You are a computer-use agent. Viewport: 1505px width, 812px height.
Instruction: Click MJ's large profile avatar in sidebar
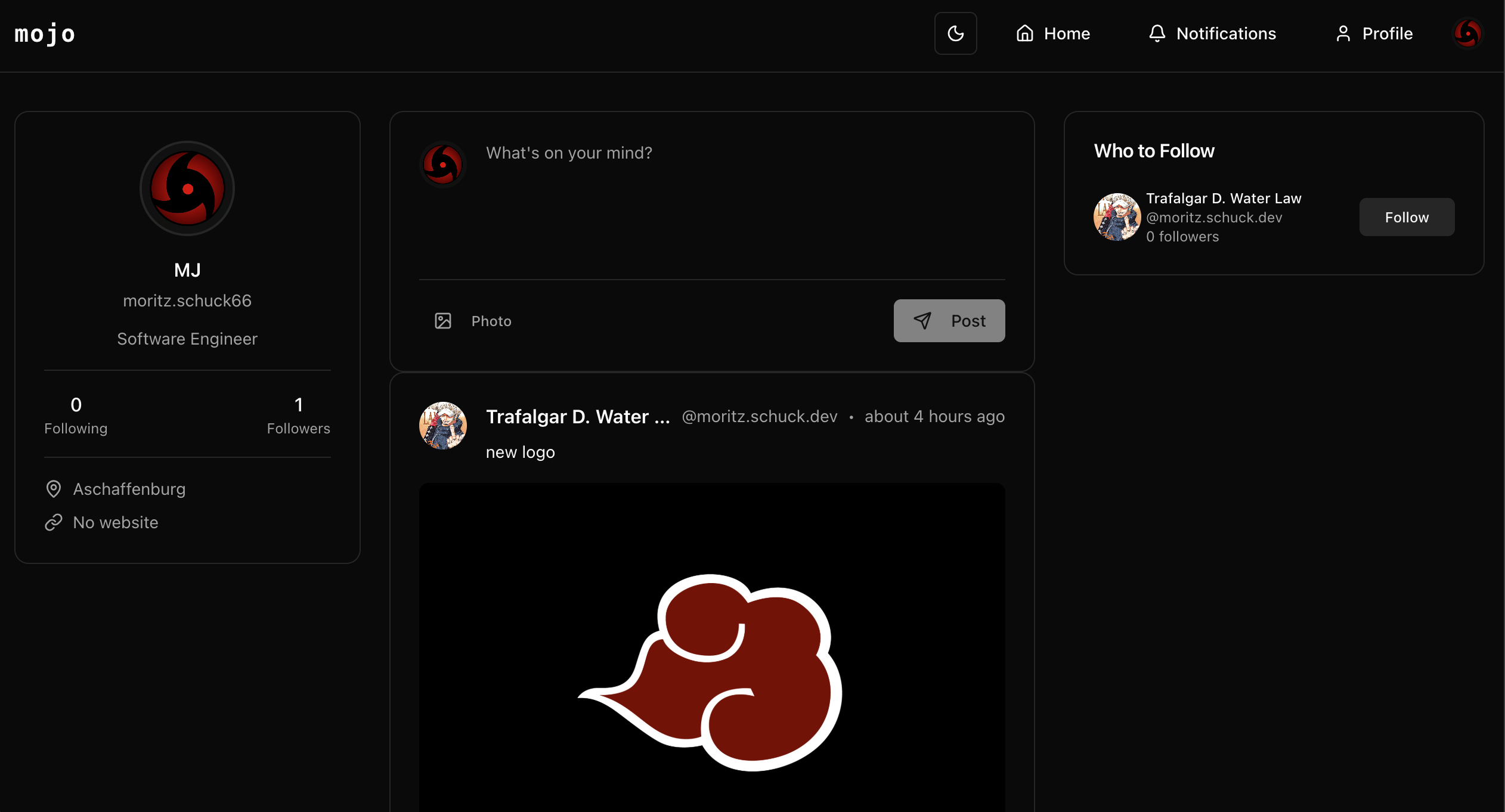(x=187, y=188)
